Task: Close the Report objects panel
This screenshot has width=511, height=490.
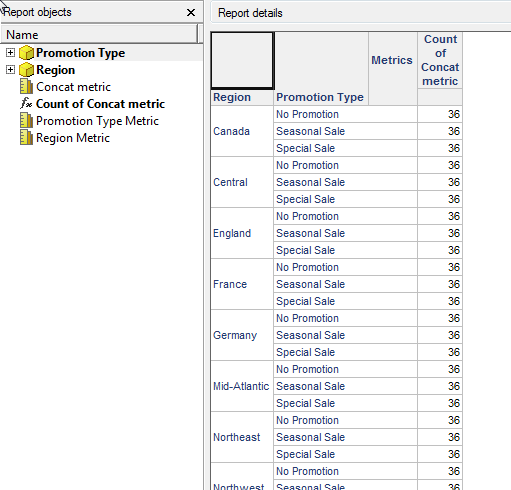Action: (191, 13)
